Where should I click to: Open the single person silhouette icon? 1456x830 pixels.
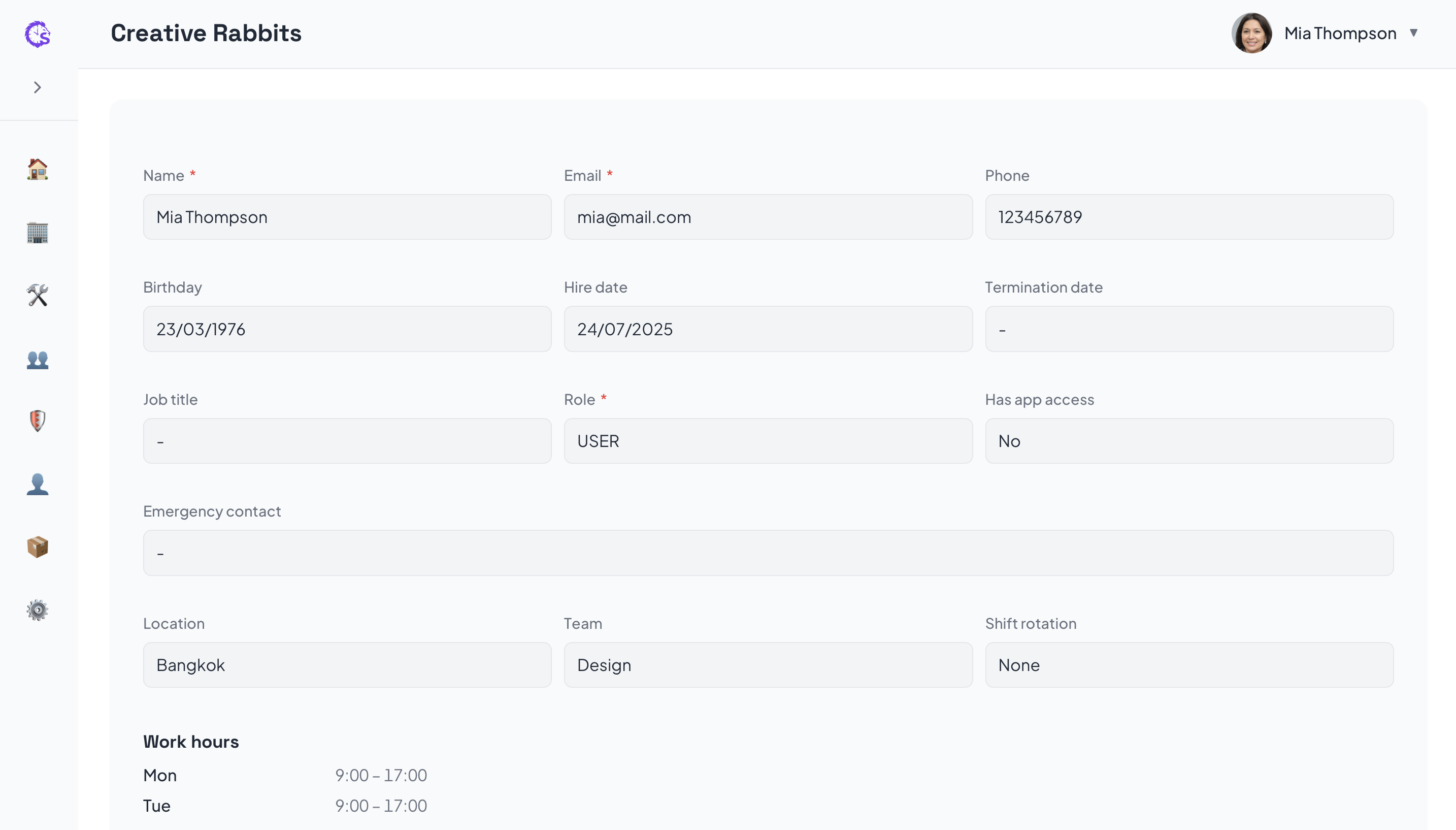pos(38,484)
